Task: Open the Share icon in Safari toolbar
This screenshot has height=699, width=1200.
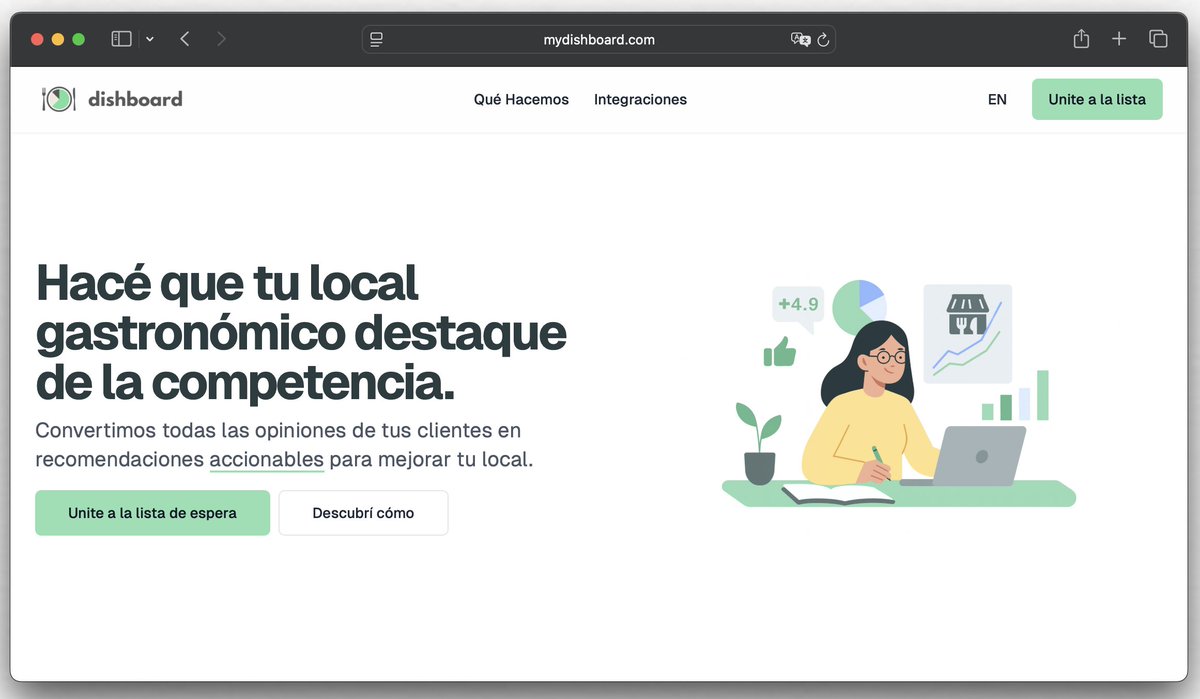Action: (x=1081, y=39)
